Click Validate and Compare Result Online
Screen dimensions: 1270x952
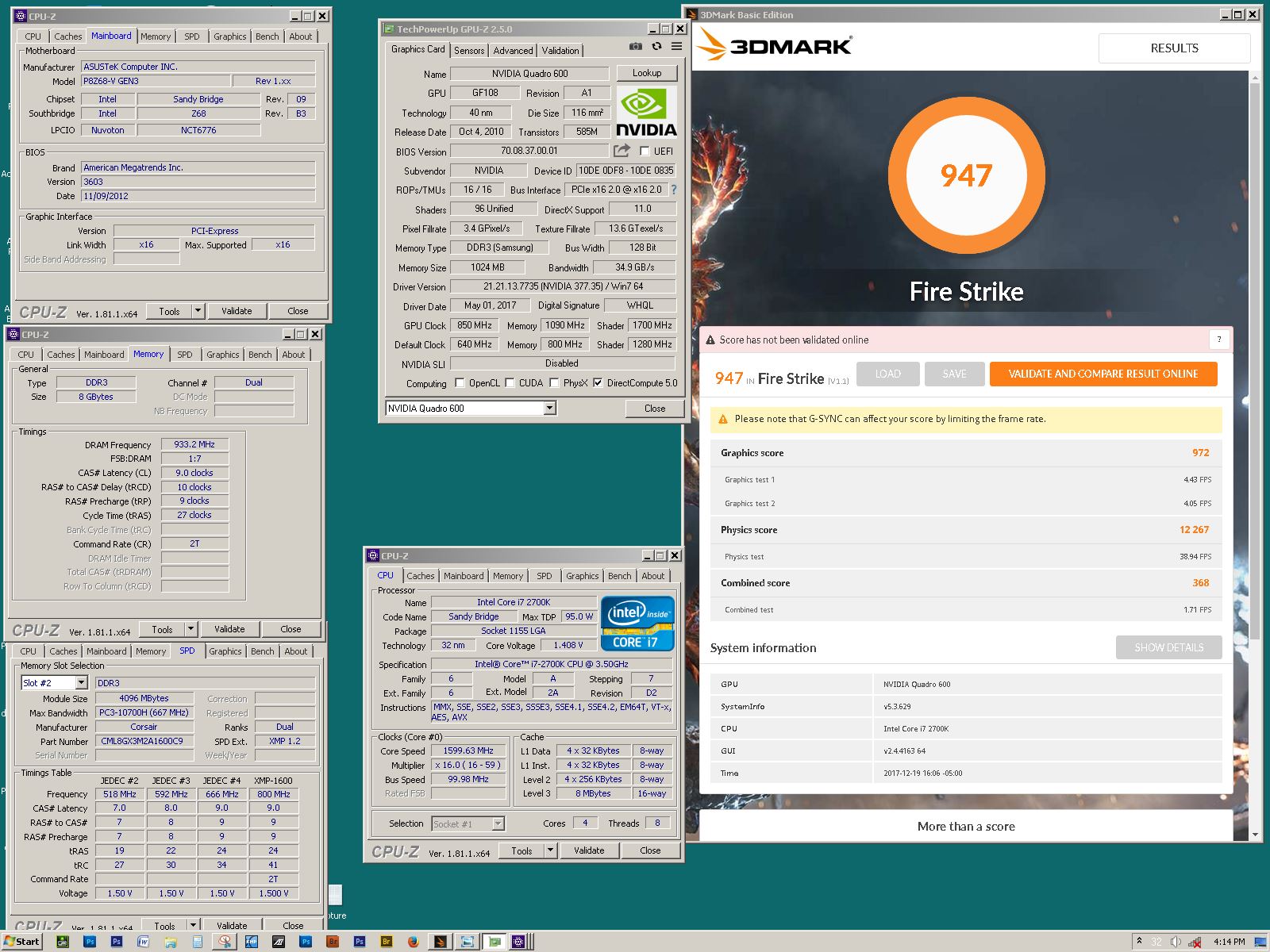tap(1103, 374)
